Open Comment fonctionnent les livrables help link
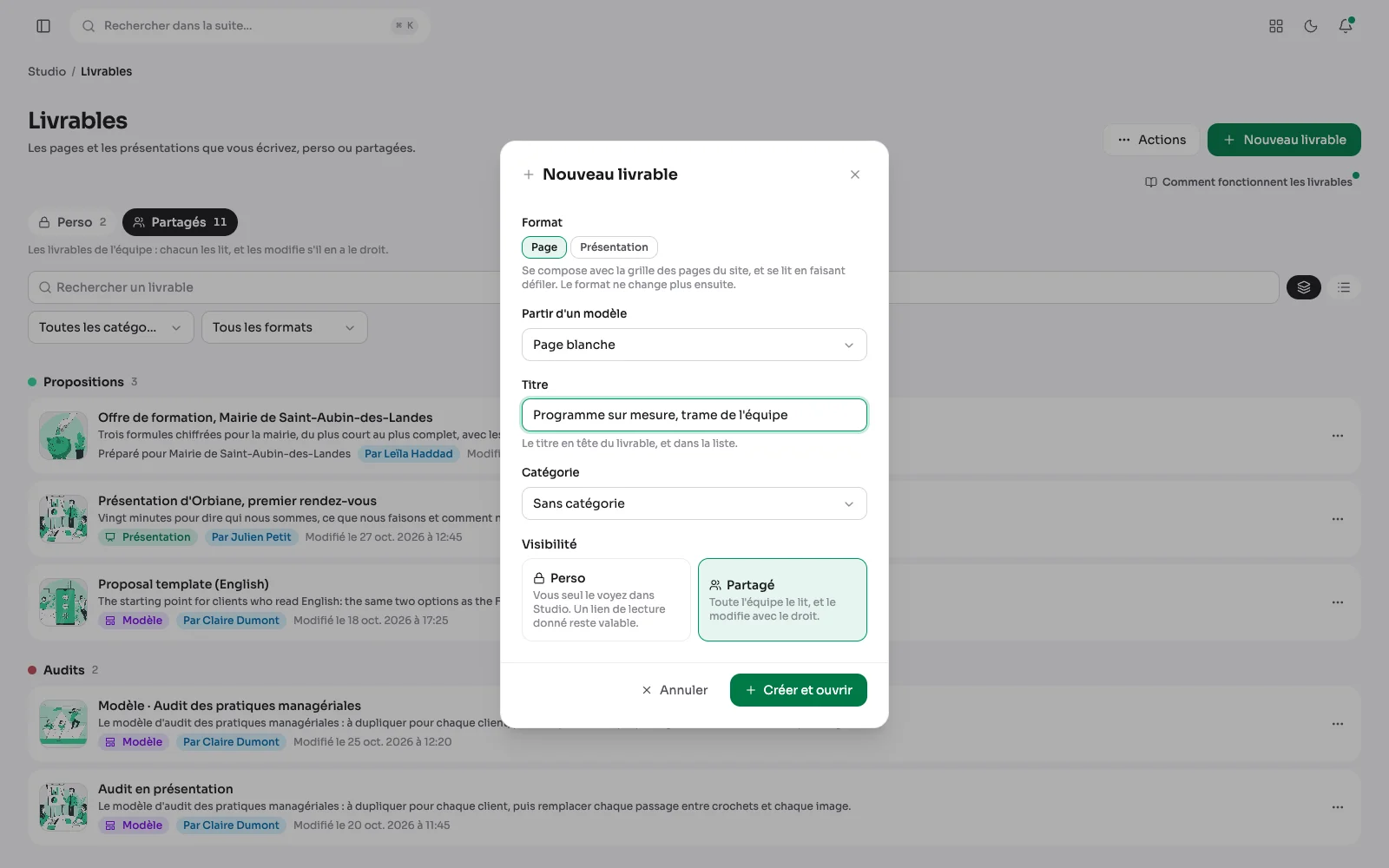1389x868 pixels. (x=1248, y=182)
